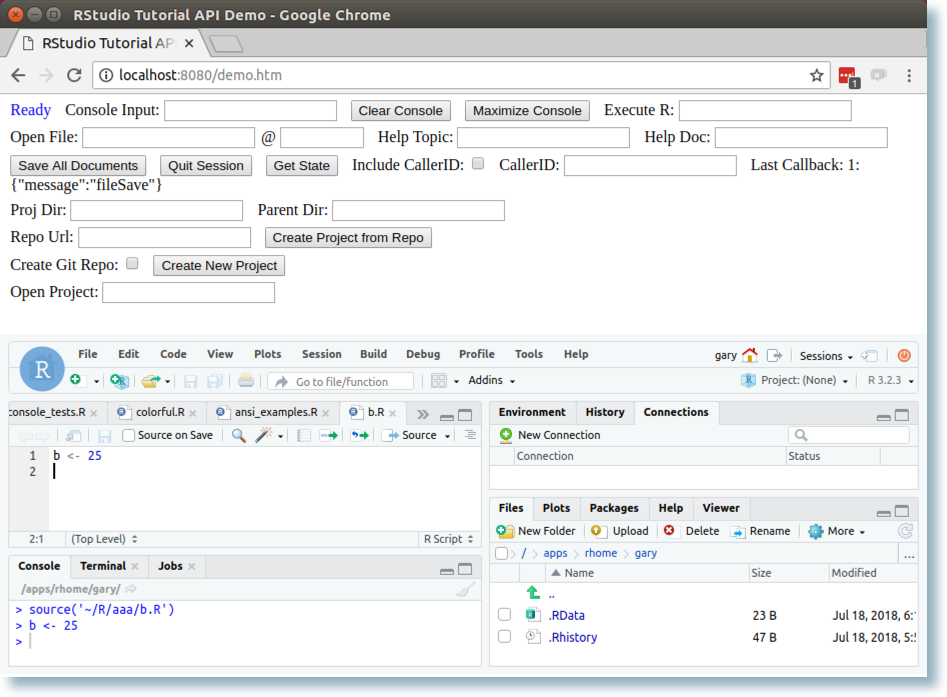Expand the More dropdown in Files pane
The height and width of the screenshot is (697, 947).
[x=838, y=531]
